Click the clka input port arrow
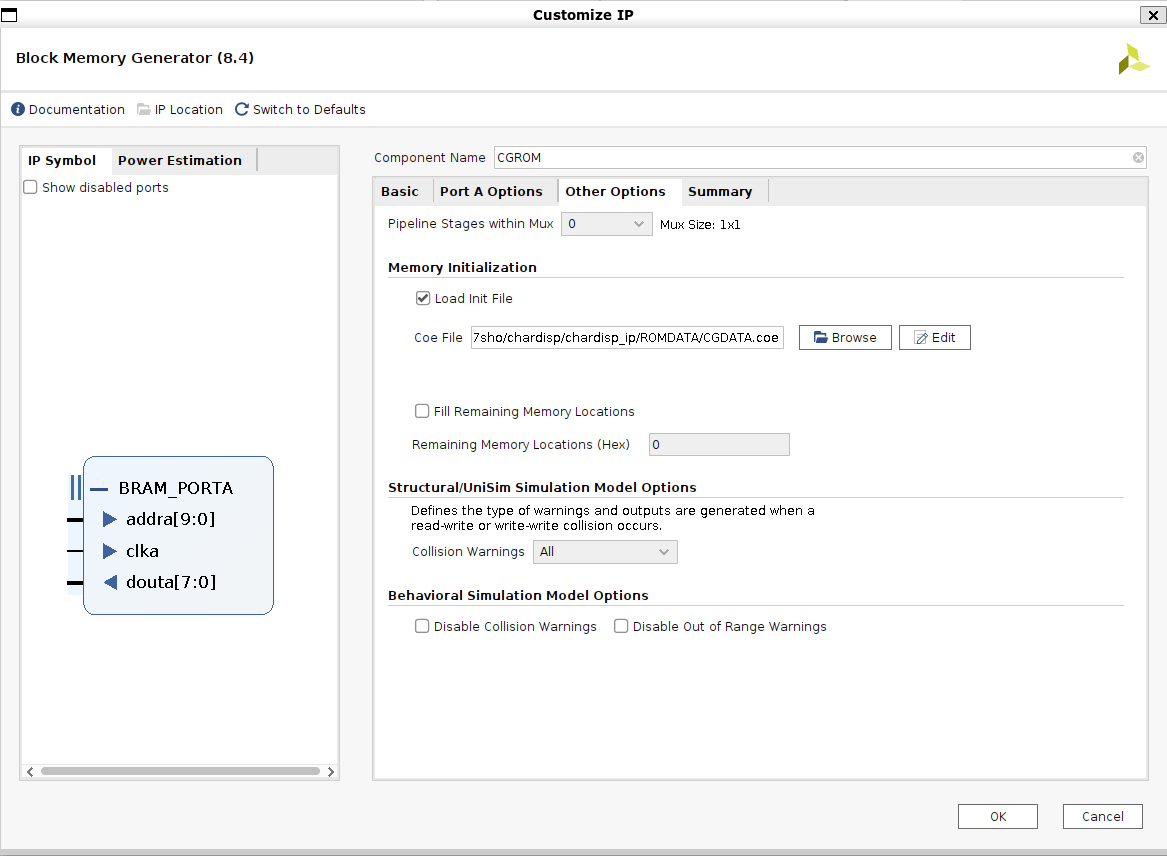This screenshot has width=1167, height=856. tap(109, 551)
